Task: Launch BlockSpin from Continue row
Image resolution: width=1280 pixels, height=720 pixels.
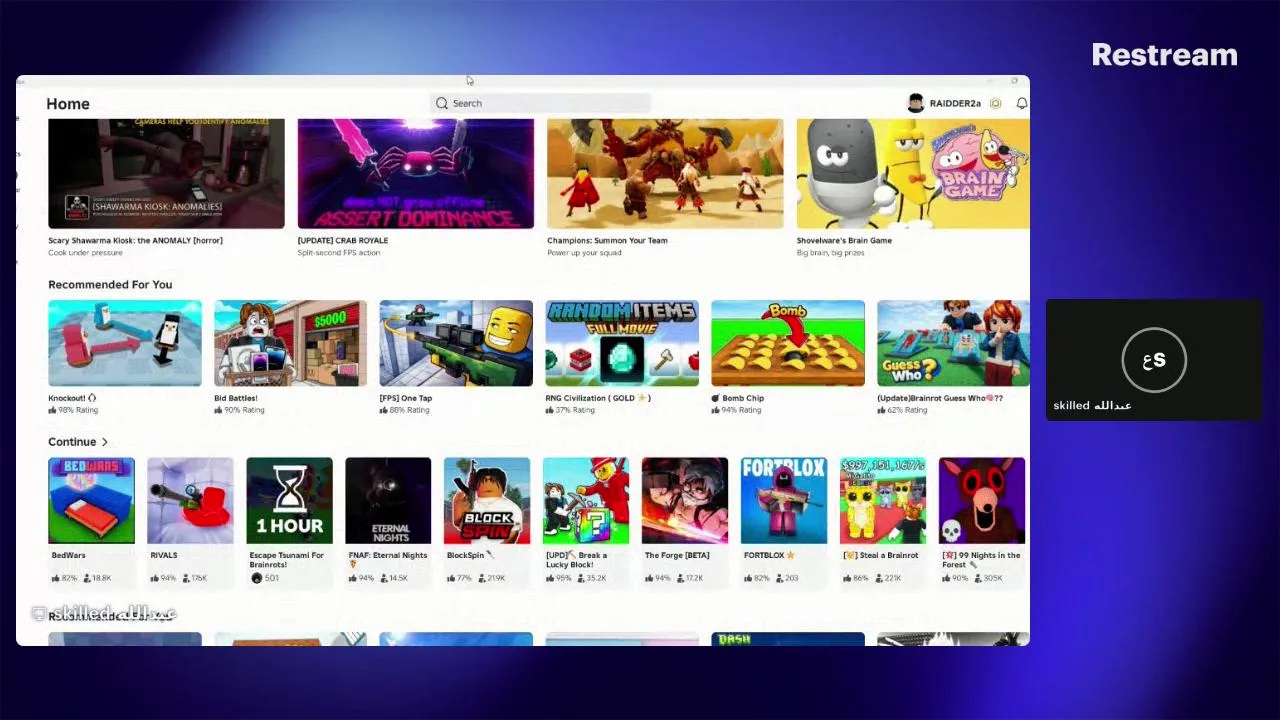Action: pyautogui.click(x=487, y=501)
